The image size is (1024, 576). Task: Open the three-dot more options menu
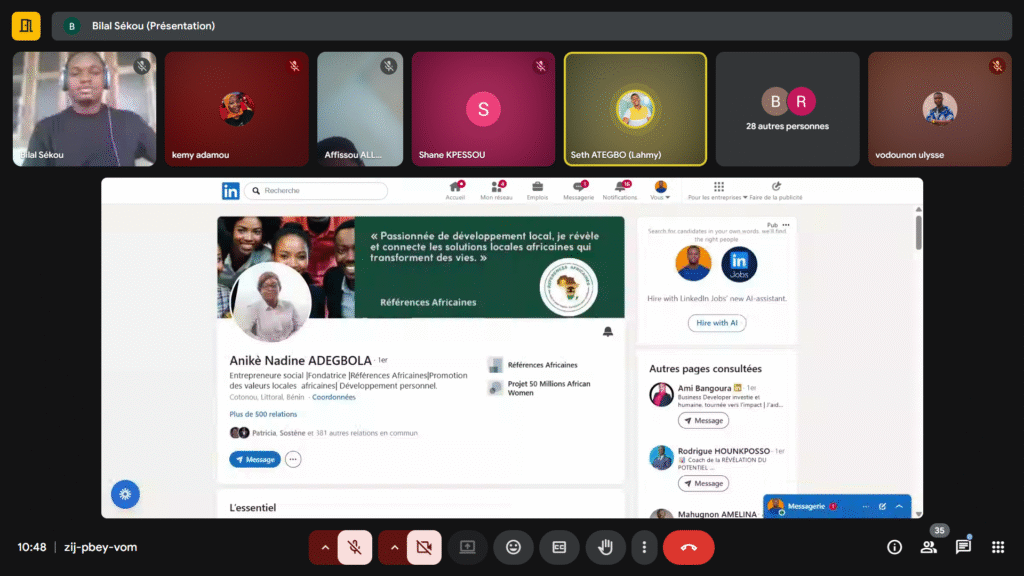pos(645,547)
